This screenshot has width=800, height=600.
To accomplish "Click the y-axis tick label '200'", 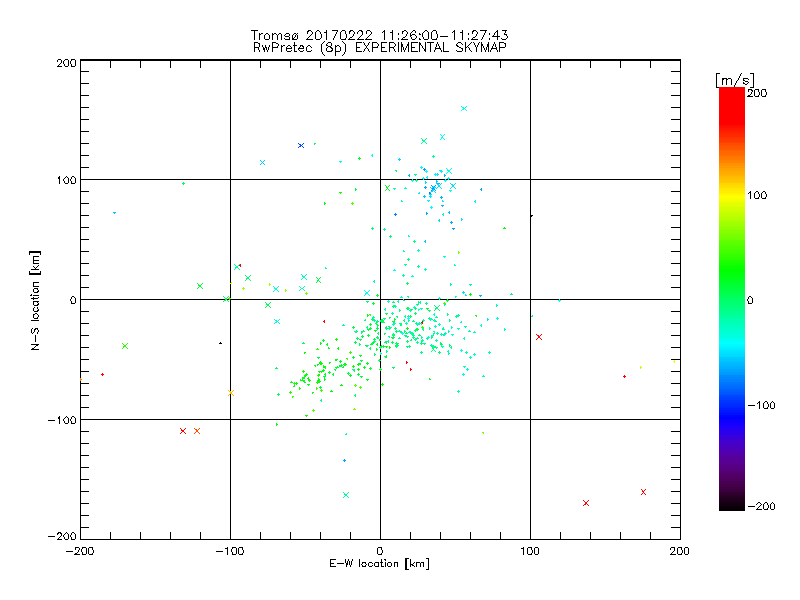I will tap(66, 63).
